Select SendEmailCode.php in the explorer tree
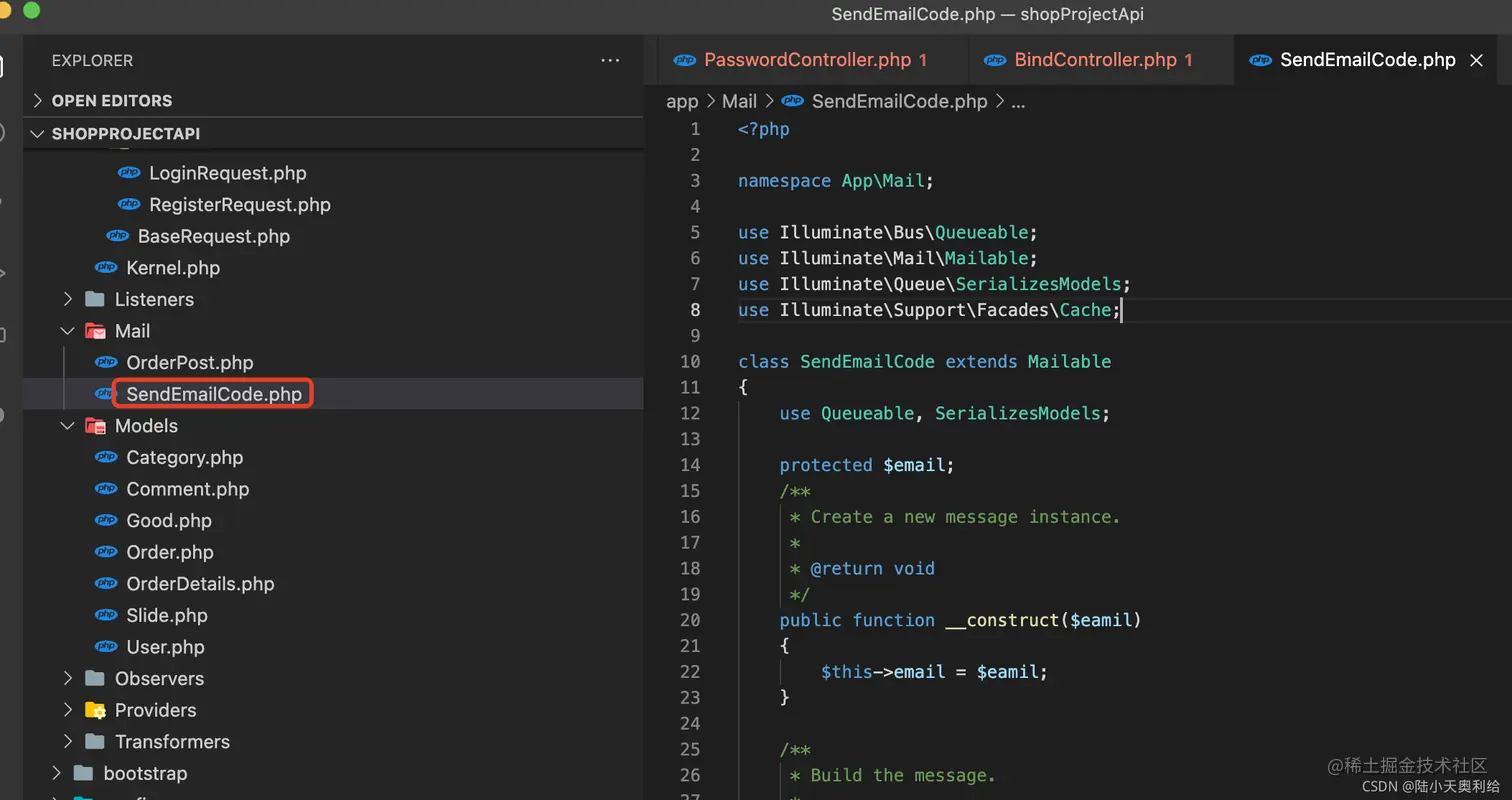Screen dimensions: 1512x800 click(213, 394)
